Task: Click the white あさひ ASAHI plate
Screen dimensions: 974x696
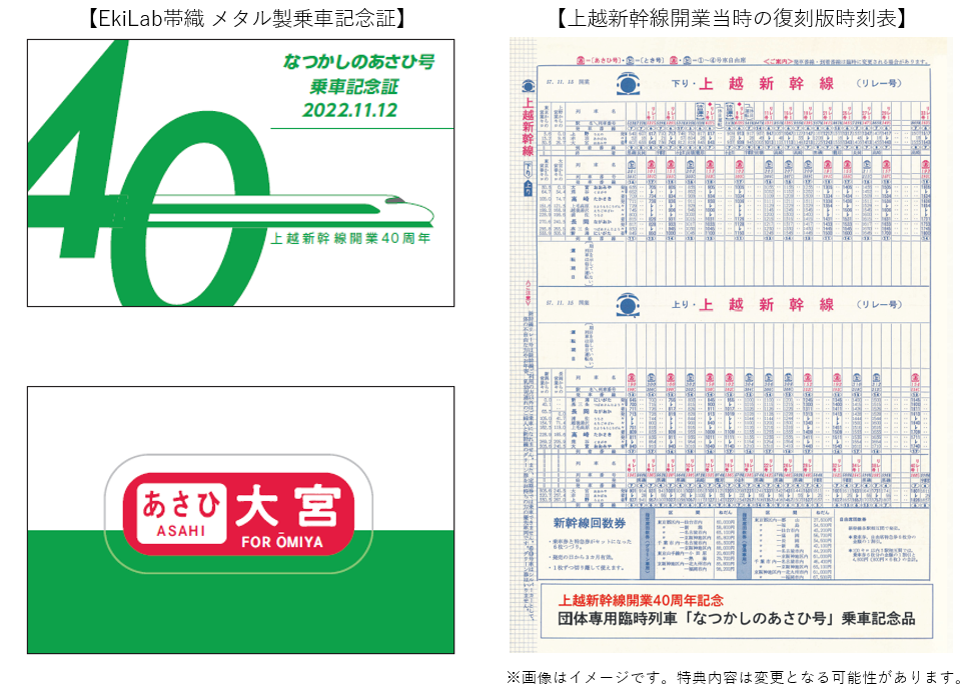Action: (x=181, y=513)
